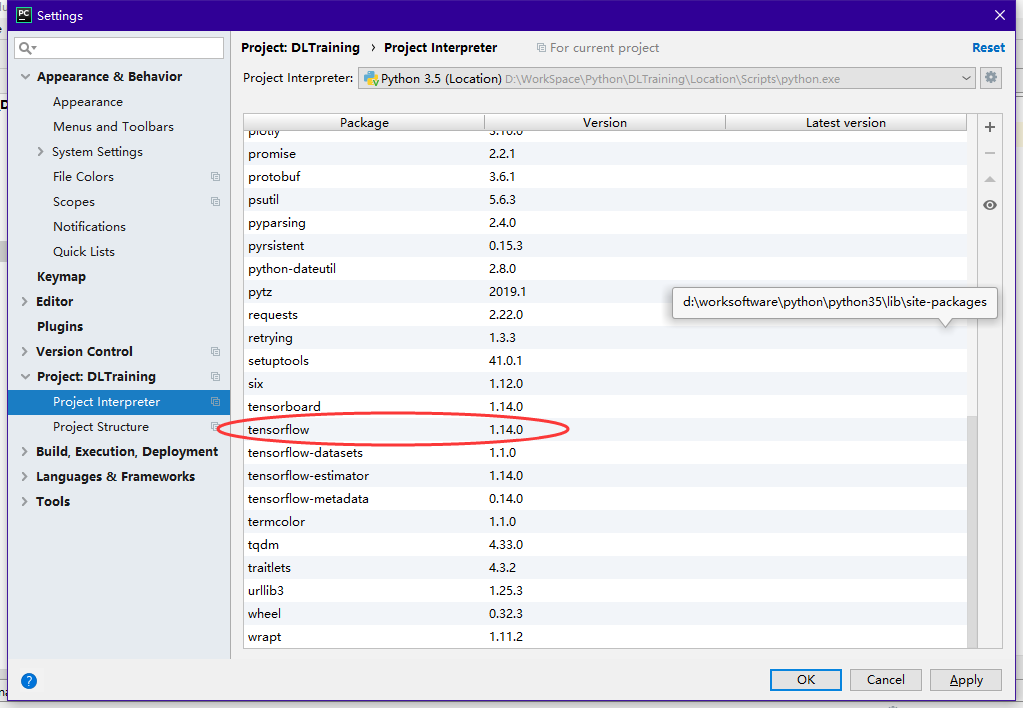Viewport: 1023px width, 708px height.
Task: Click the uninstall package minus icon
Action: pyautogui.click(x=990, y=153)
